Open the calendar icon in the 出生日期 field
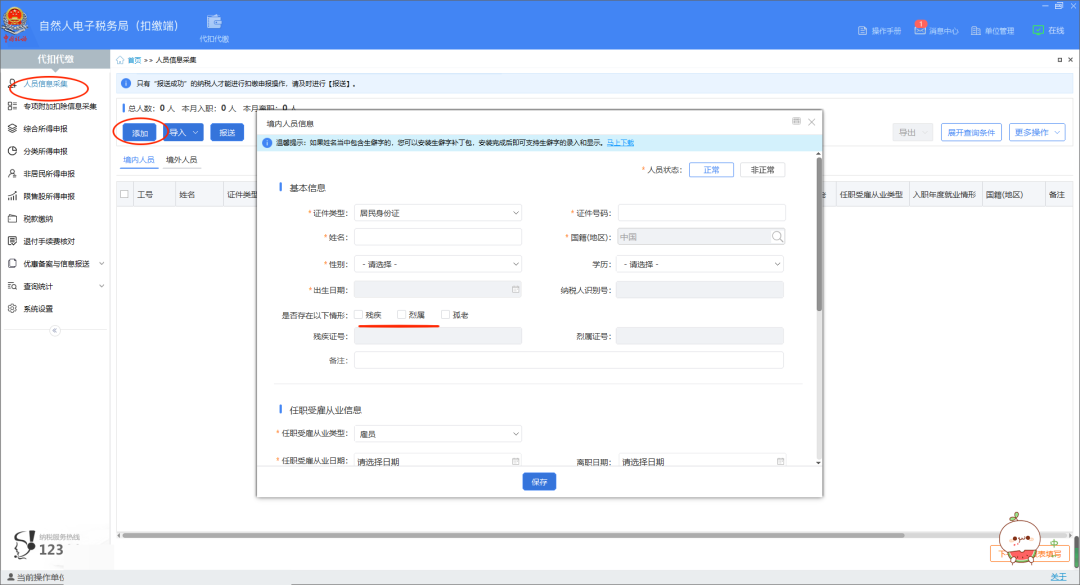The width and height of the screenshot is (1080, 585). 515,289
